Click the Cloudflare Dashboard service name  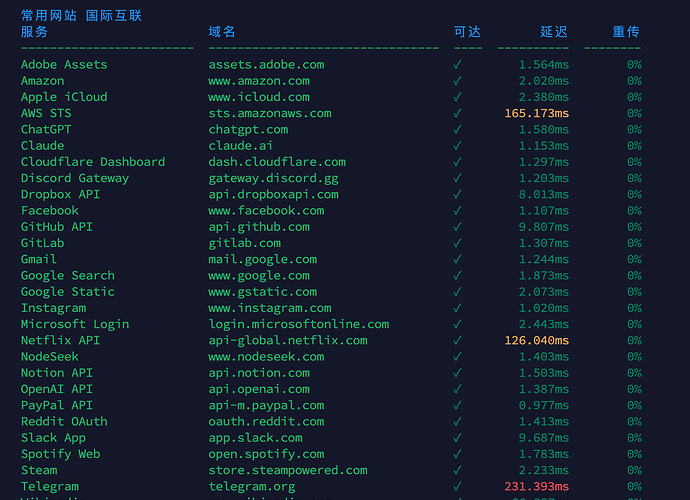(93, 162)
